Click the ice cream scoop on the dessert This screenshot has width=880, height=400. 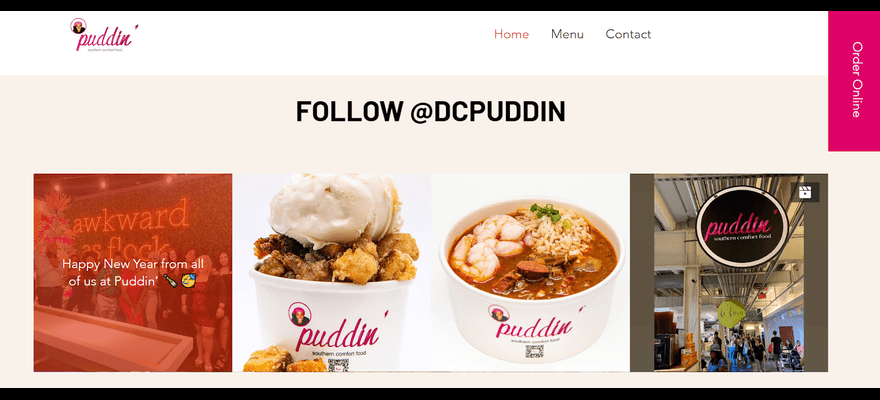[334, 209]
